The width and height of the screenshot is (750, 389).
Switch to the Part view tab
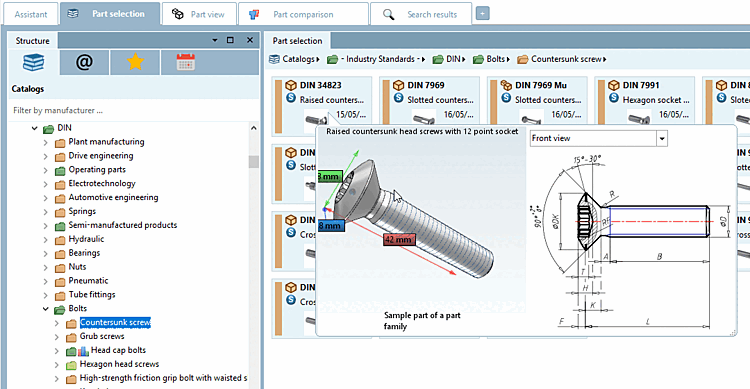199,14
